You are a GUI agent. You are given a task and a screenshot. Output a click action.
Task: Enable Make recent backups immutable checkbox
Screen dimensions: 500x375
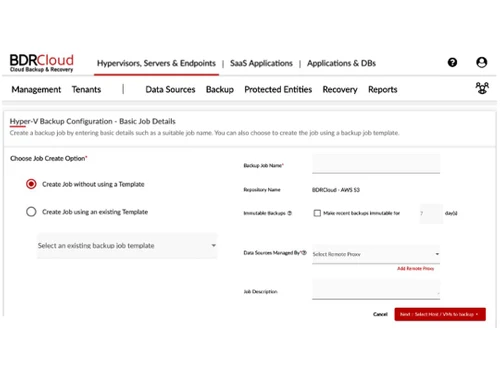click(x=317, y=213)
